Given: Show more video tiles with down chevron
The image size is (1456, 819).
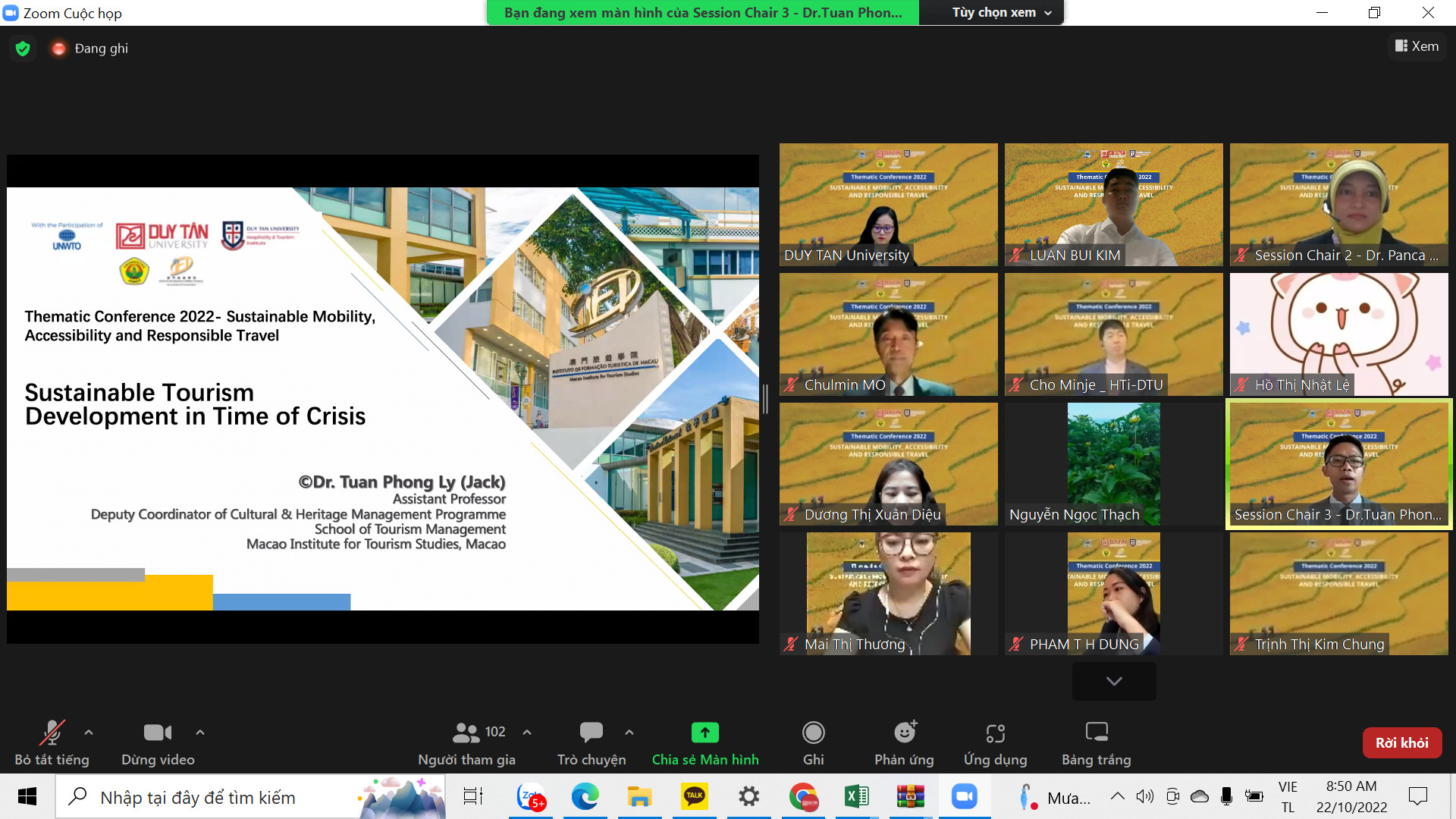Looking at the screenshot, I should [x=1113, y=681].
